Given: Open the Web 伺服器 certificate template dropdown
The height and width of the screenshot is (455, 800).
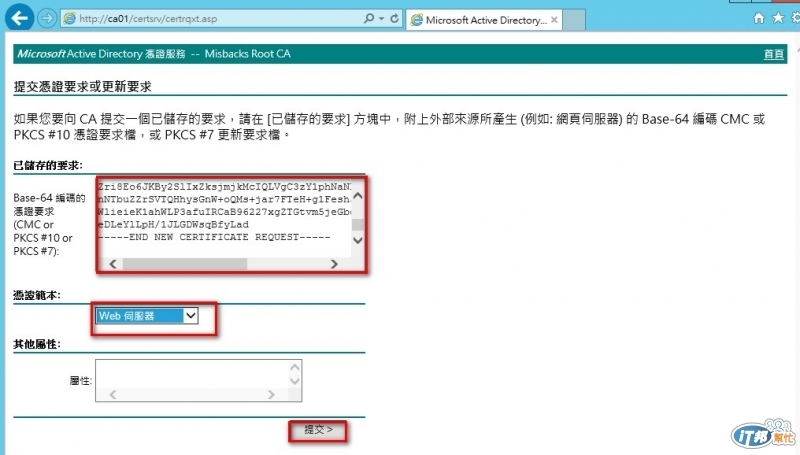Looking at the screenshot, I should pyautogui.click(x=147, y=316).
